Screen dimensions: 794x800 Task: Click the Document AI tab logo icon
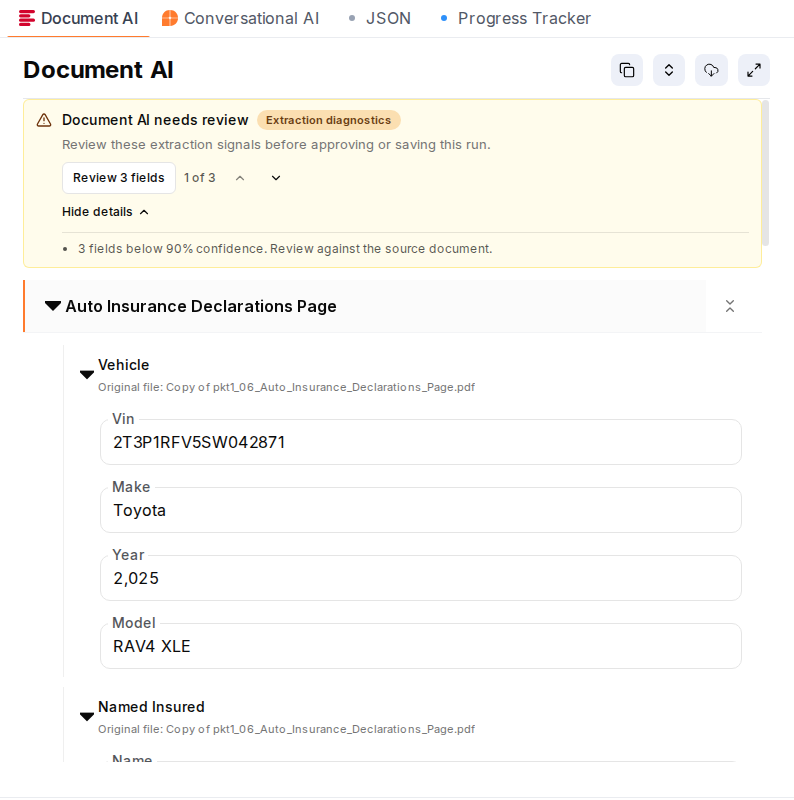pos(27,18)
